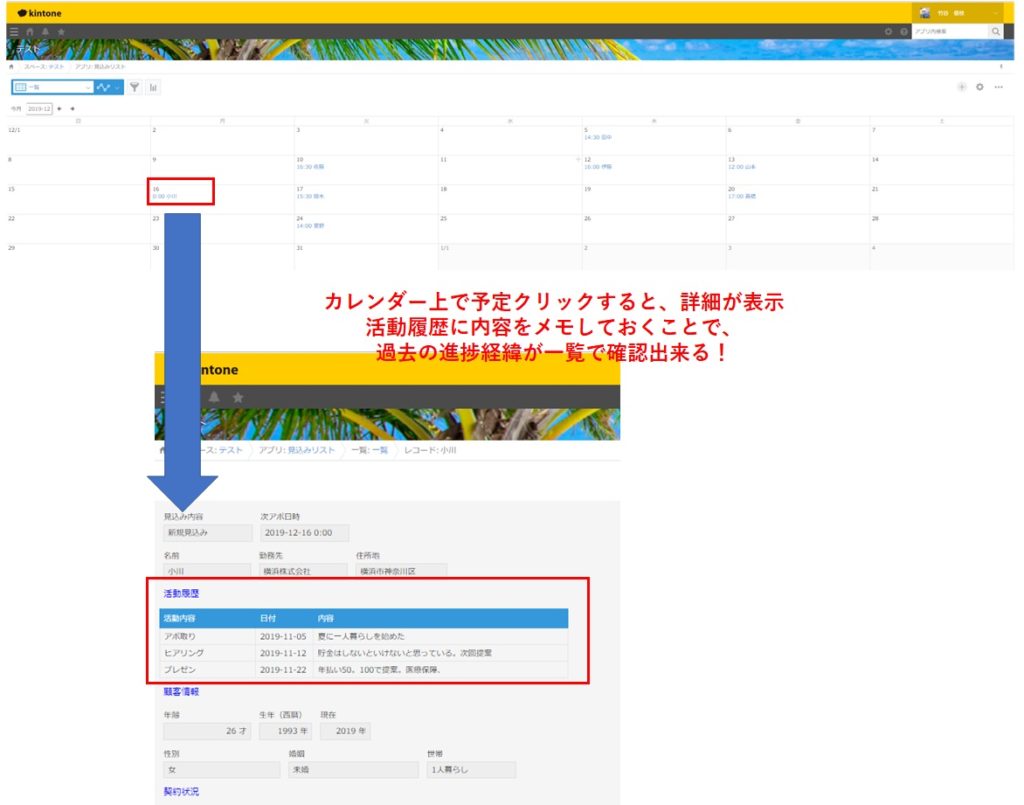Image resolution: width=1024 pixels, height=805 pixels.
Task: Open the kintone app launcher hamburger menu
Action: click(14, 31)
